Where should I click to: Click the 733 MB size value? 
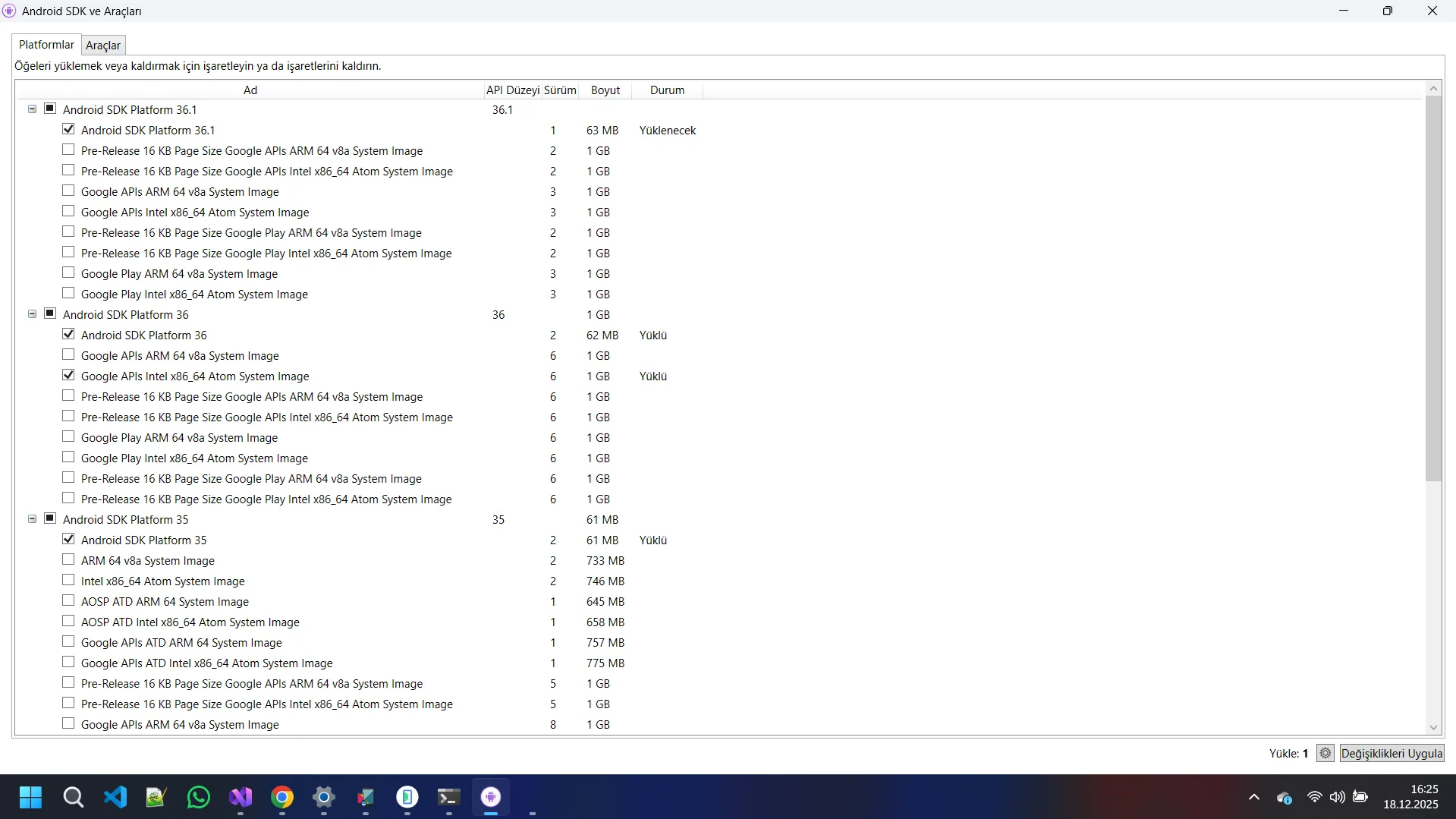tap(605, 561)
